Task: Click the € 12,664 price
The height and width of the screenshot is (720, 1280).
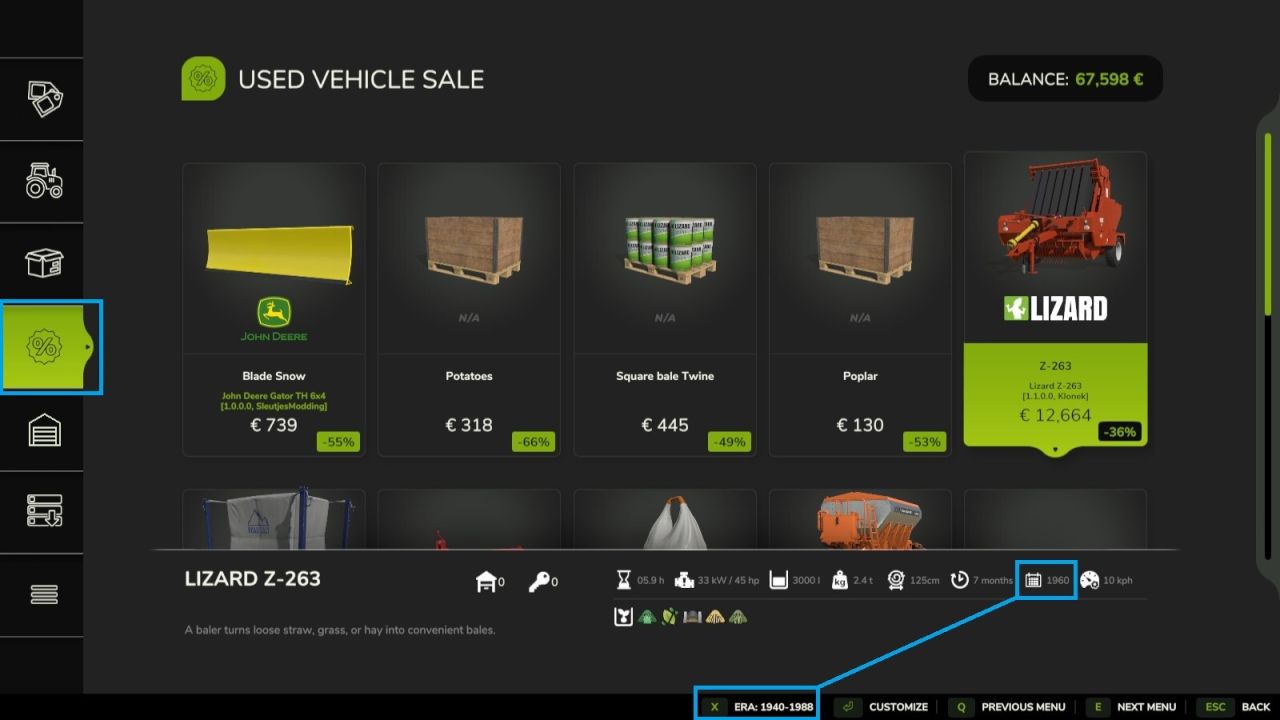Action: tap(1055, 415)
